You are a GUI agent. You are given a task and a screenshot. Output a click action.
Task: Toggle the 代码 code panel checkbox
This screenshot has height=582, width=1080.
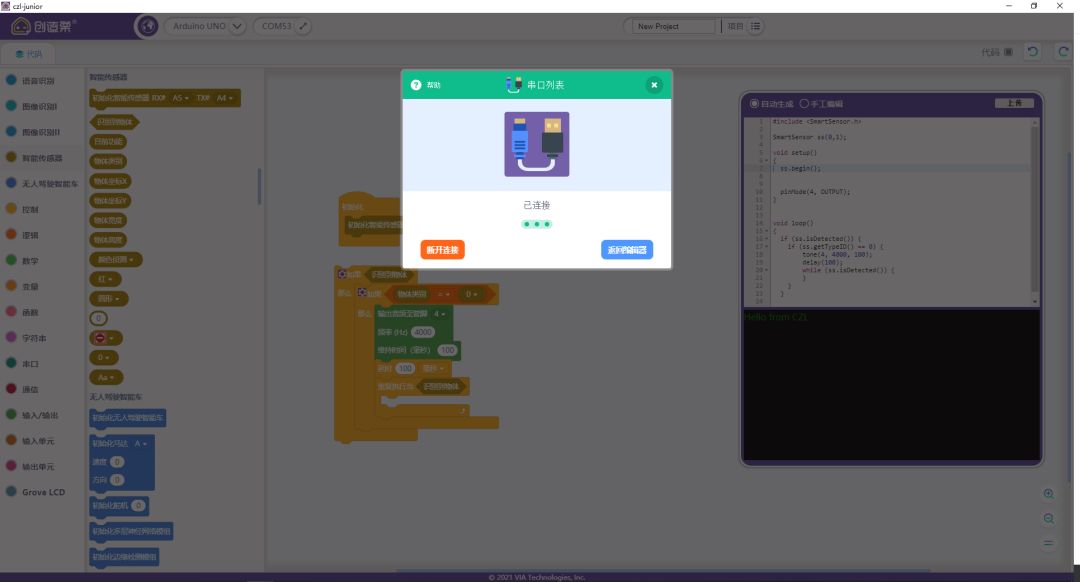coord(1008,52)
